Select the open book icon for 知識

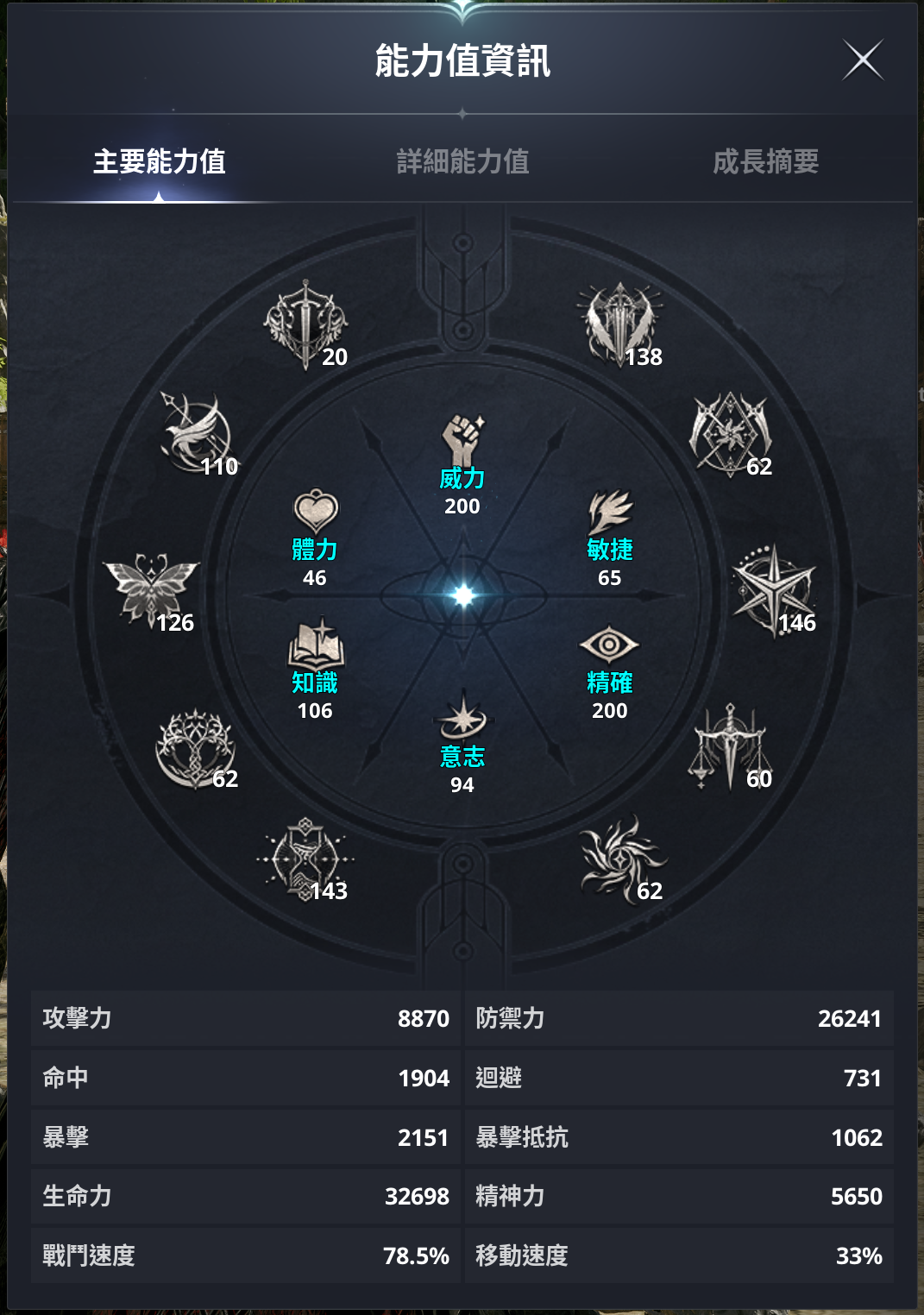pyautogui.click(x=316, y=644)
